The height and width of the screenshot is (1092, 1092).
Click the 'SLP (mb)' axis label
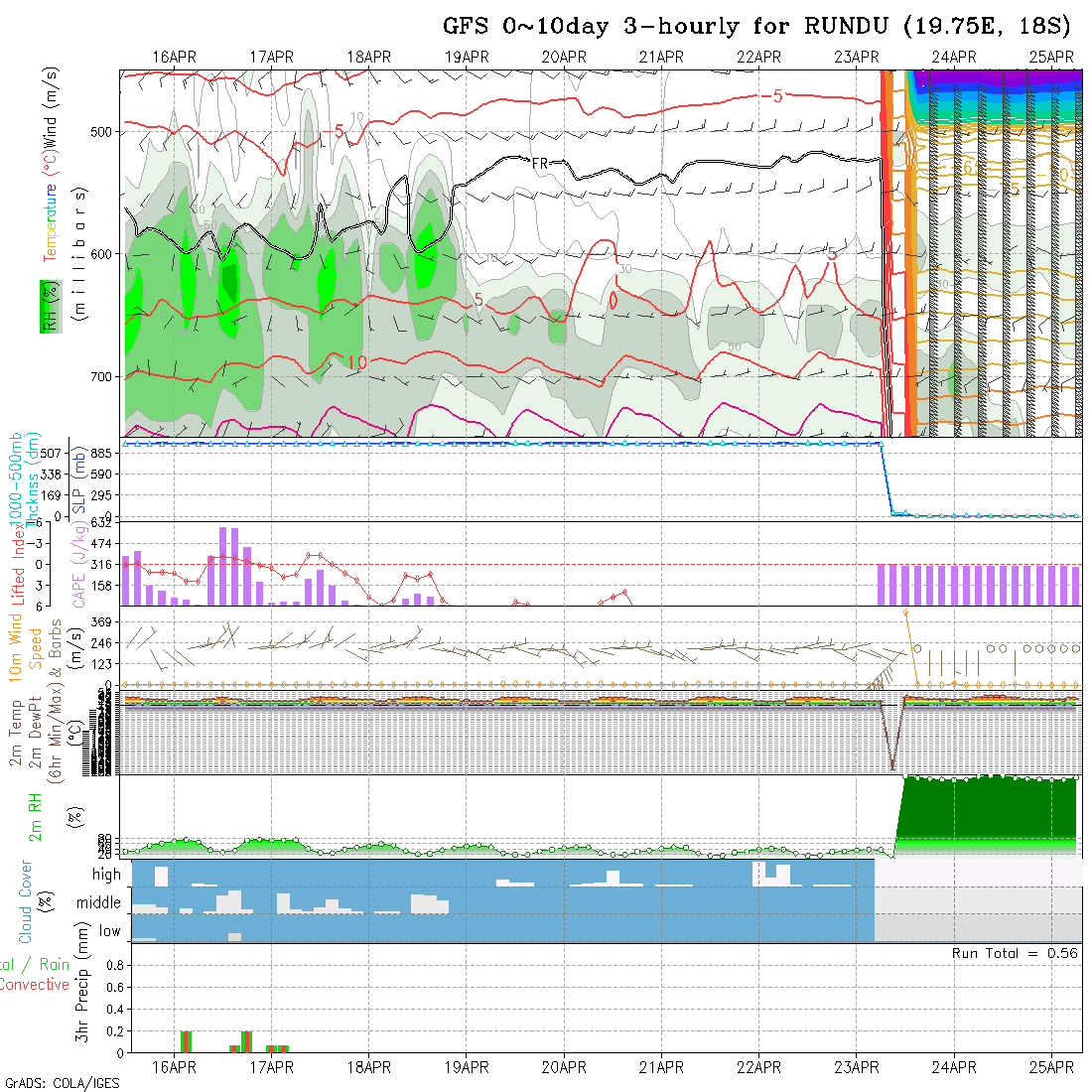(78, 480)
